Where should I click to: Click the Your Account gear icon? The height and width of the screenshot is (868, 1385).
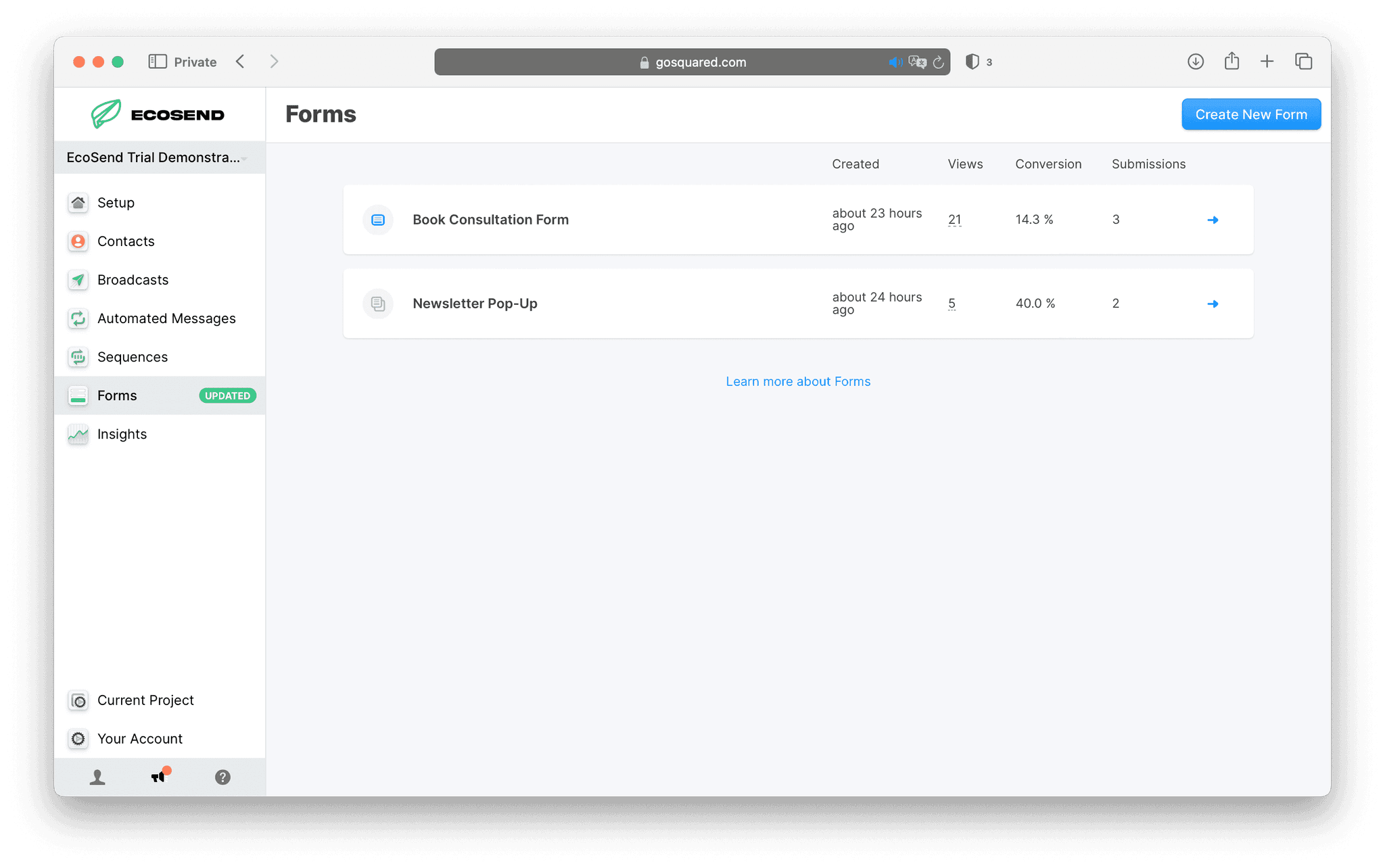[x=78, y=739]
